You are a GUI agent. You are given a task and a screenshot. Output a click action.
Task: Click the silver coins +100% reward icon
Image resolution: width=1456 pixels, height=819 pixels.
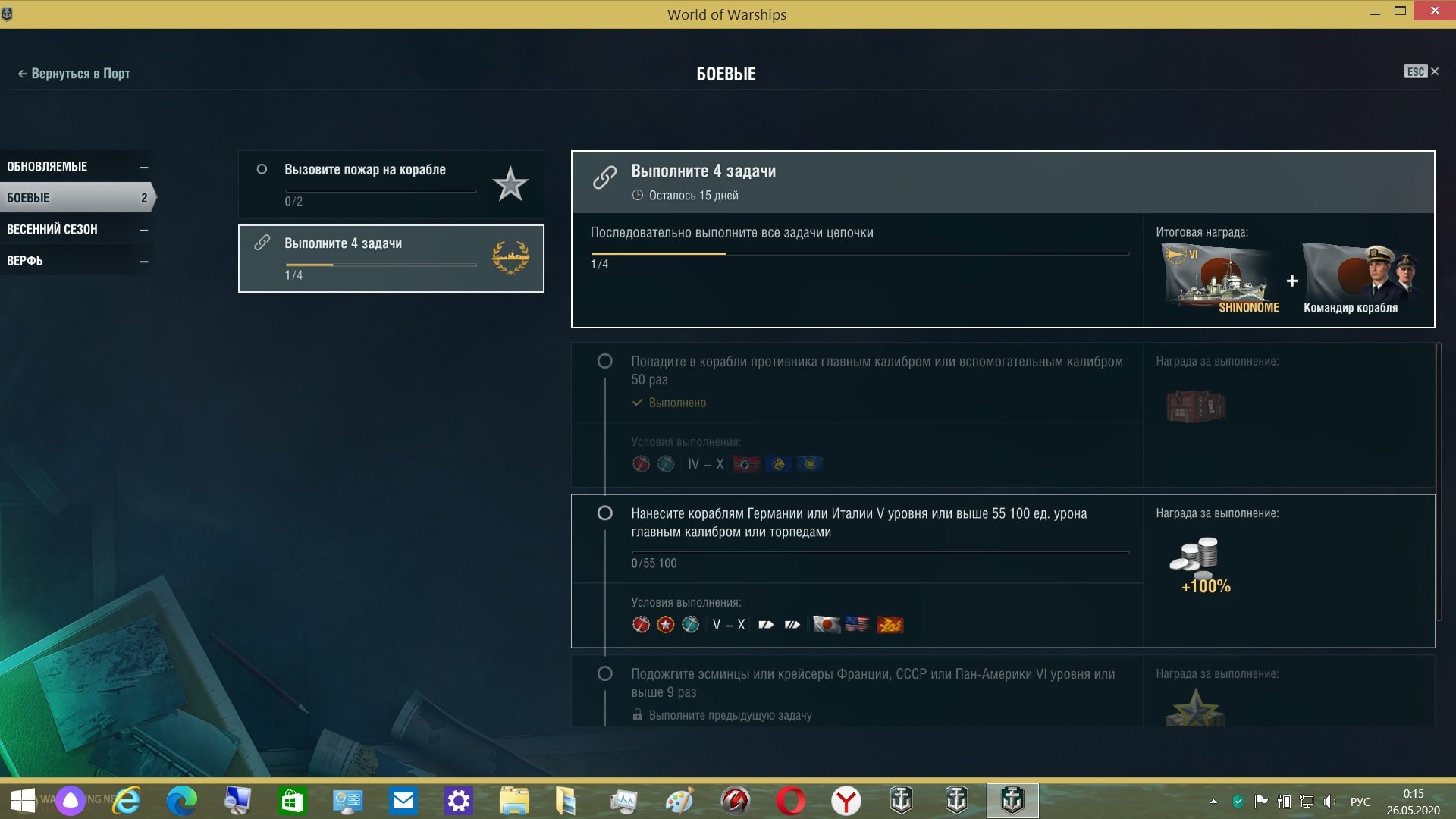click(x=1198, y=565)
